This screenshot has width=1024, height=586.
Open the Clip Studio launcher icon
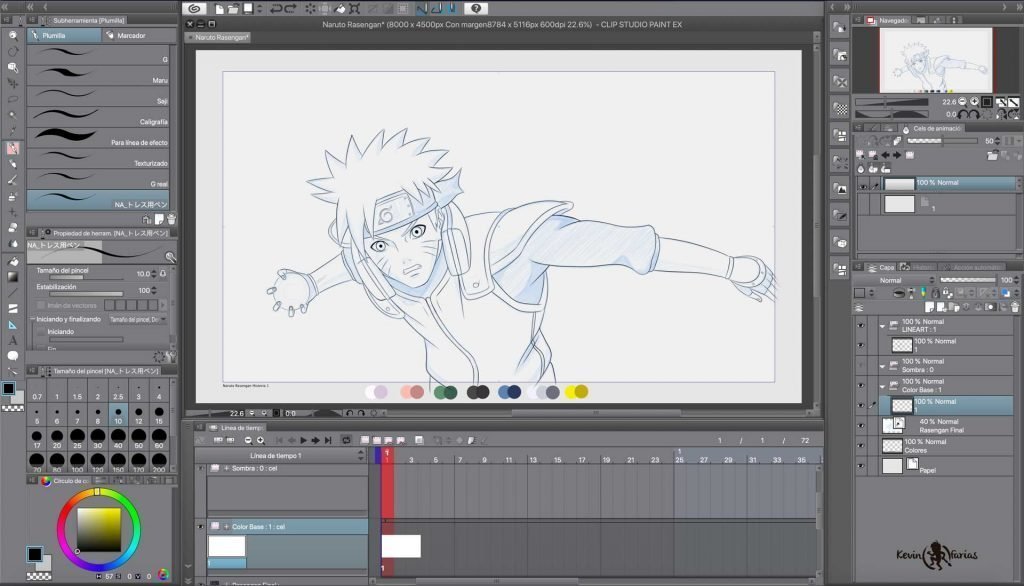[x=194, y=8]
